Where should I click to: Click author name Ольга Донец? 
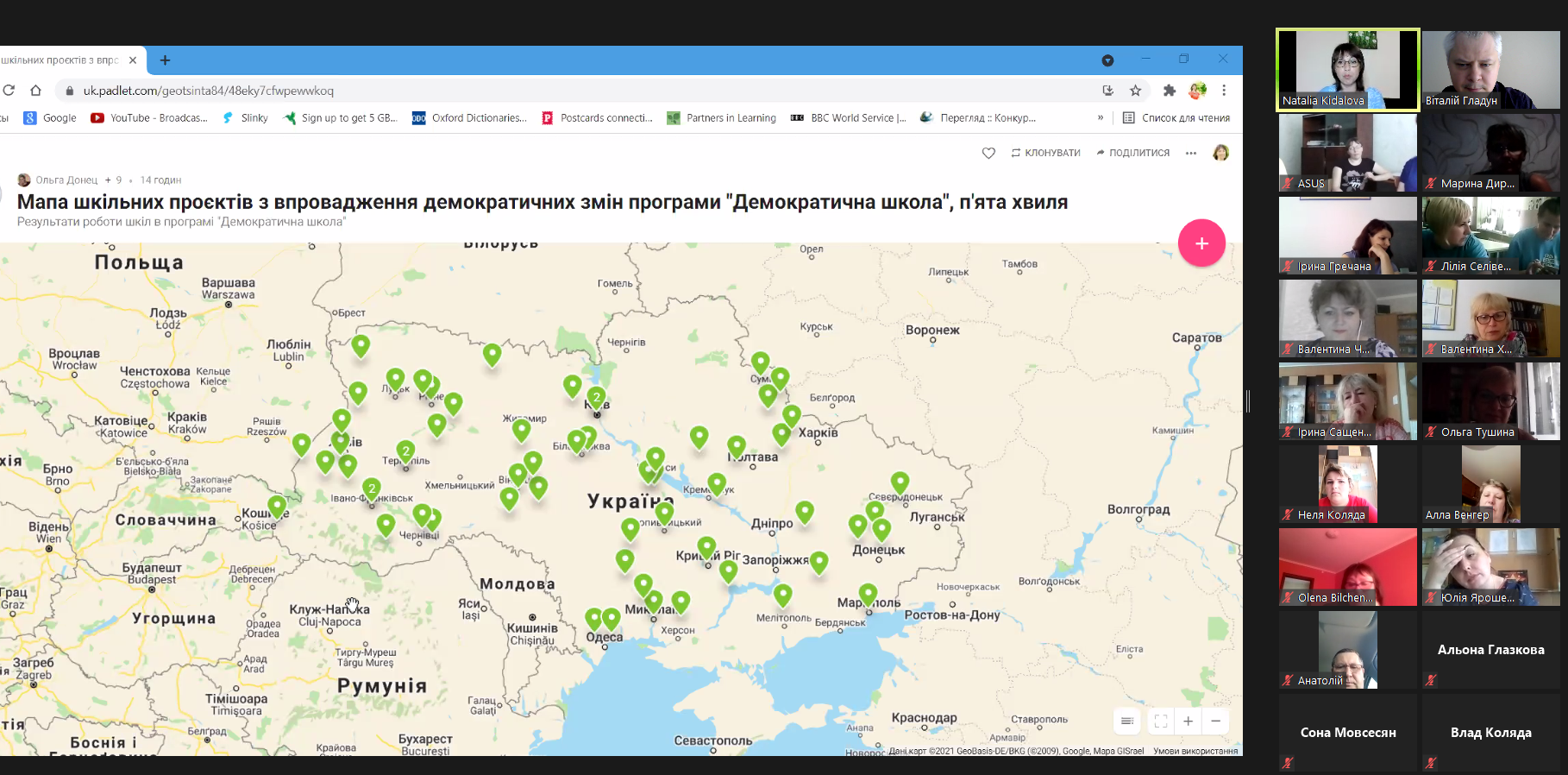(66, 180)
